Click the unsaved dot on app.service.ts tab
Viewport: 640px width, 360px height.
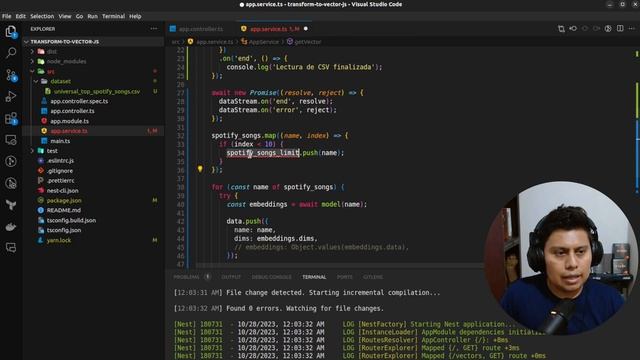pos(306,29)
